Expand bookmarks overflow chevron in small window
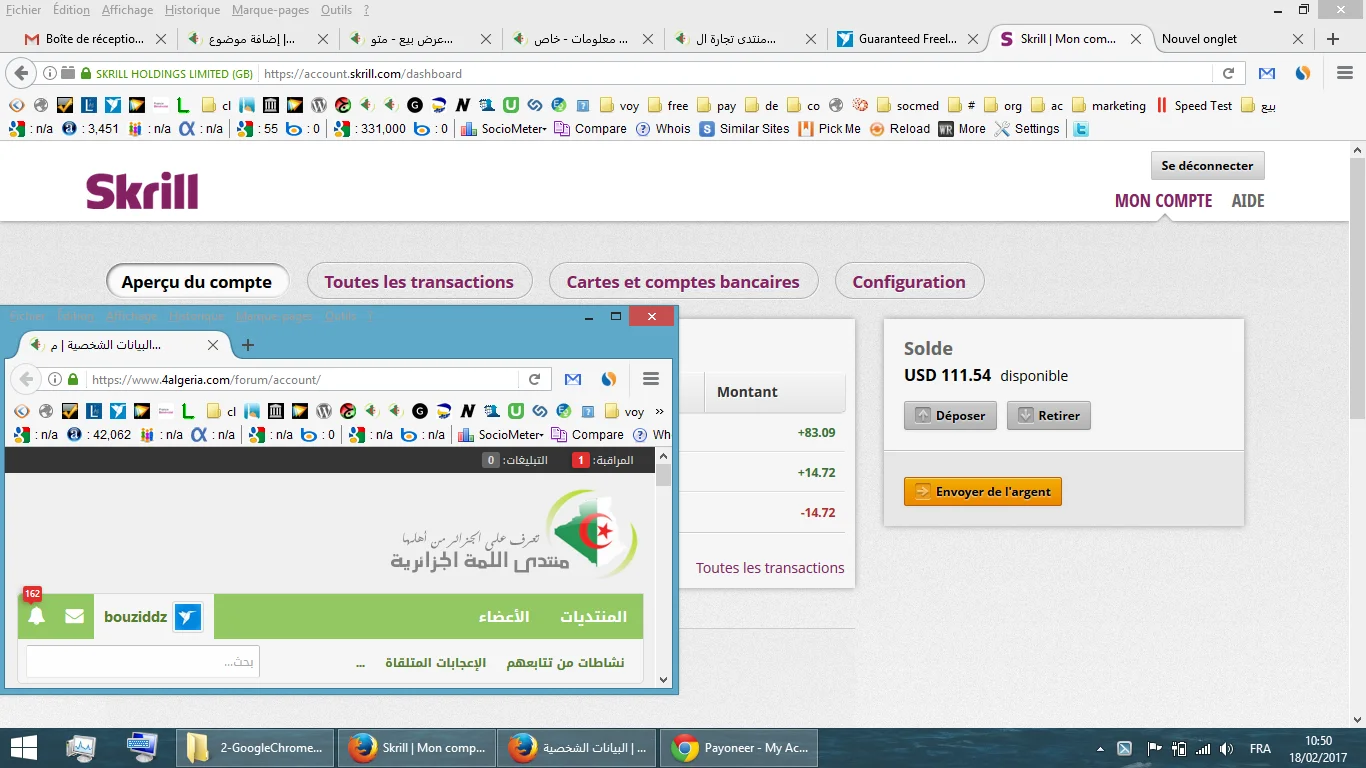Viewport: 1366px width, 768px height. pyautogui.click(x=659, y=411)
